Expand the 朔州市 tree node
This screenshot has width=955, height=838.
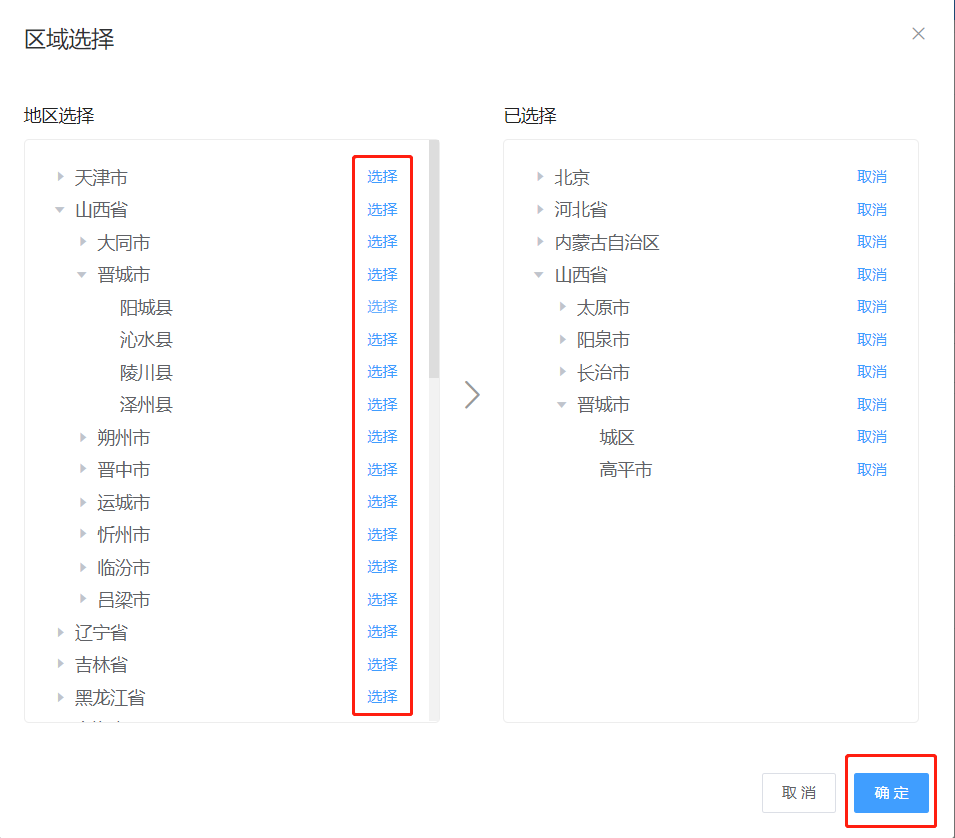click(x=83, y=438)
